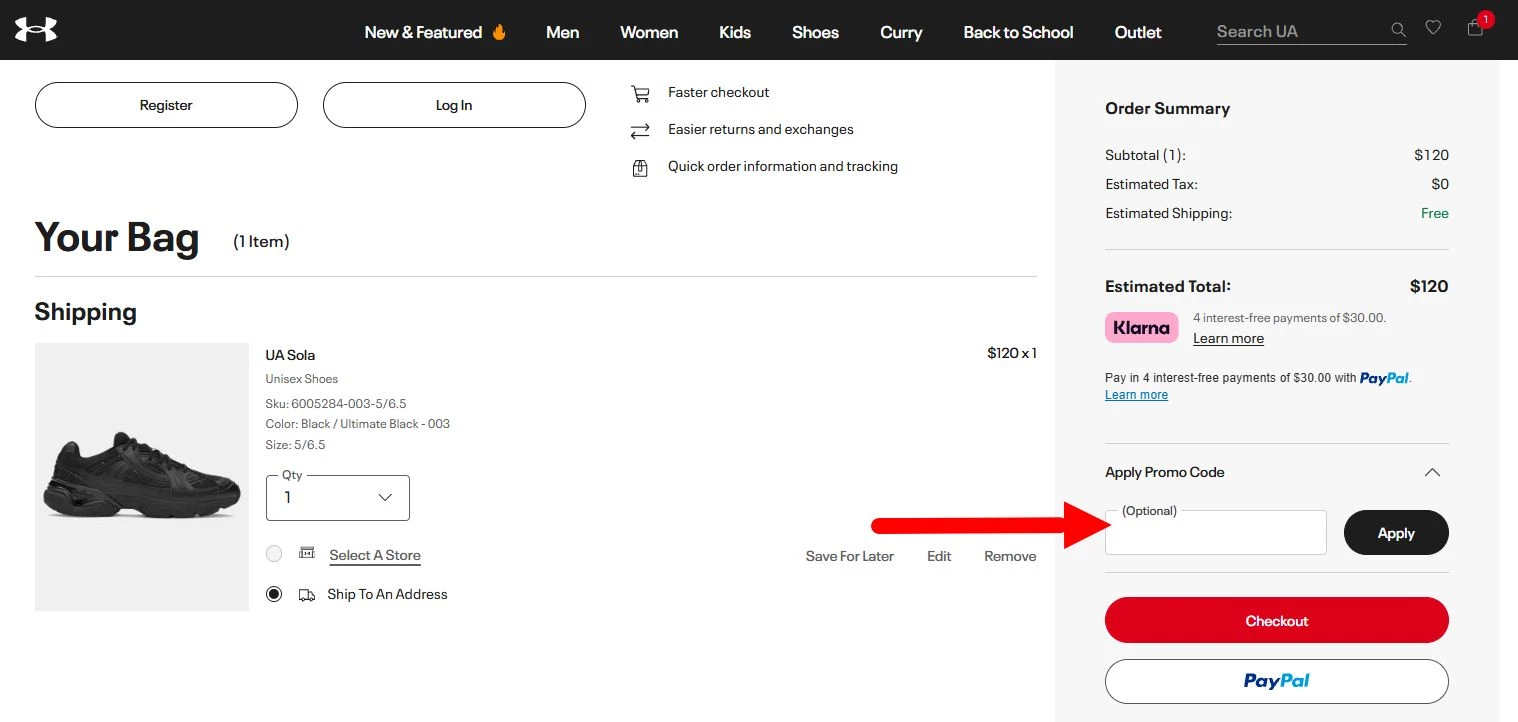Click the Klarna logo badge
The height and width of the screenshot is (722, 1518).
pyautogui.click(x=1141, y=328)
